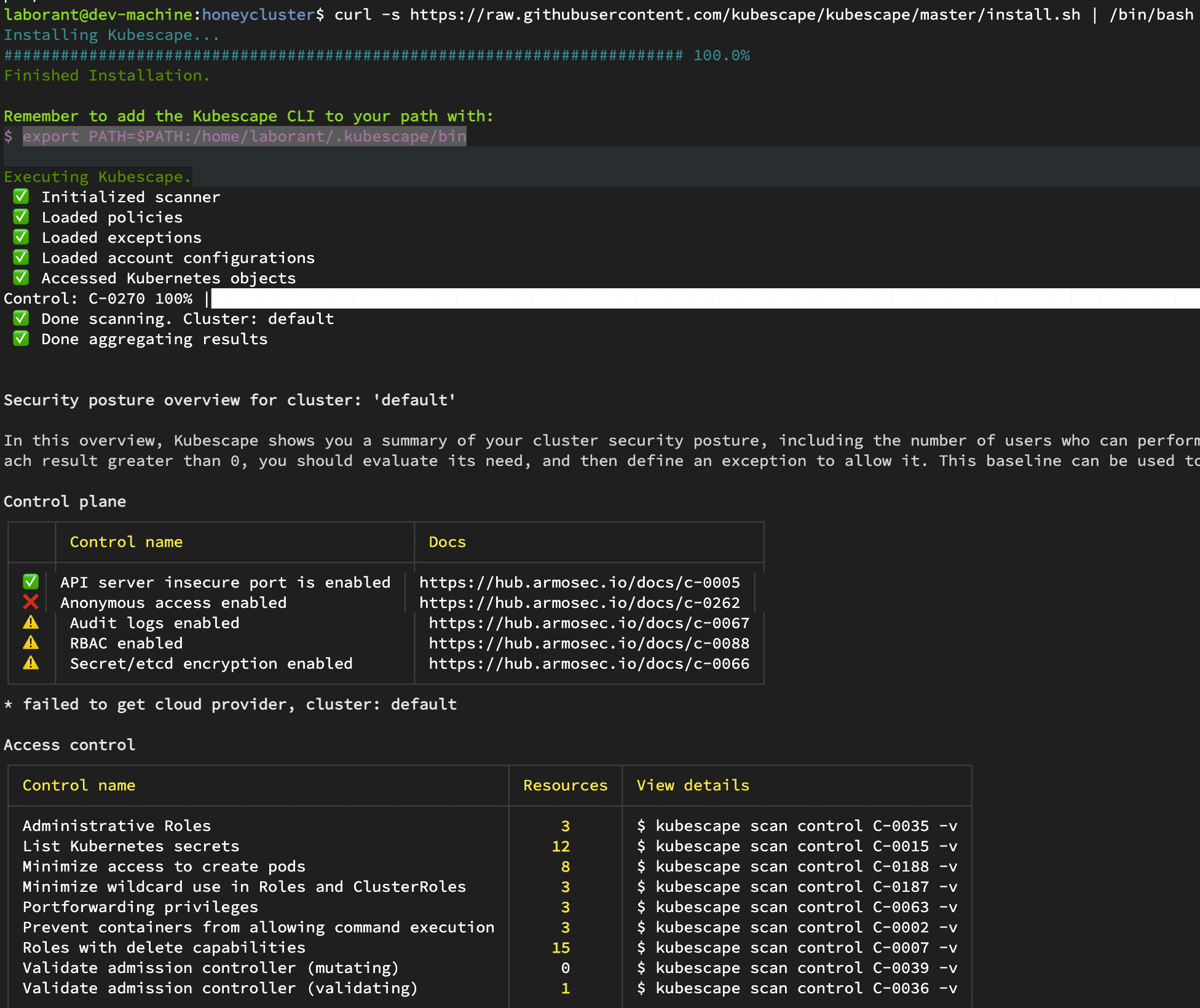This screenshot has width=1200, height=1008.
Task: Click the red X for Anonymous access enabled
Action: [31, 602]
